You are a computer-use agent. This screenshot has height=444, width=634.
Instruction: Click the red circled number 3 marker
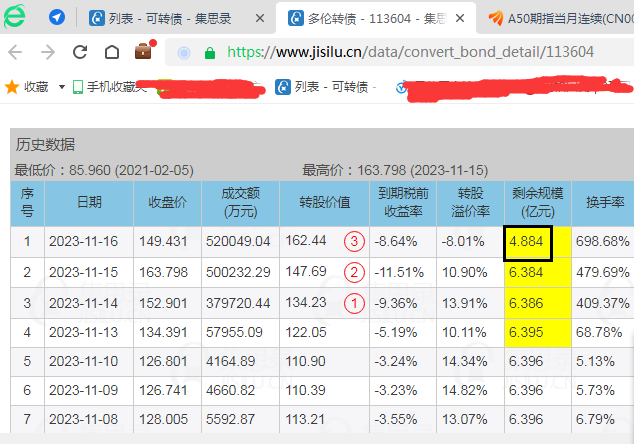coord(354,241)
